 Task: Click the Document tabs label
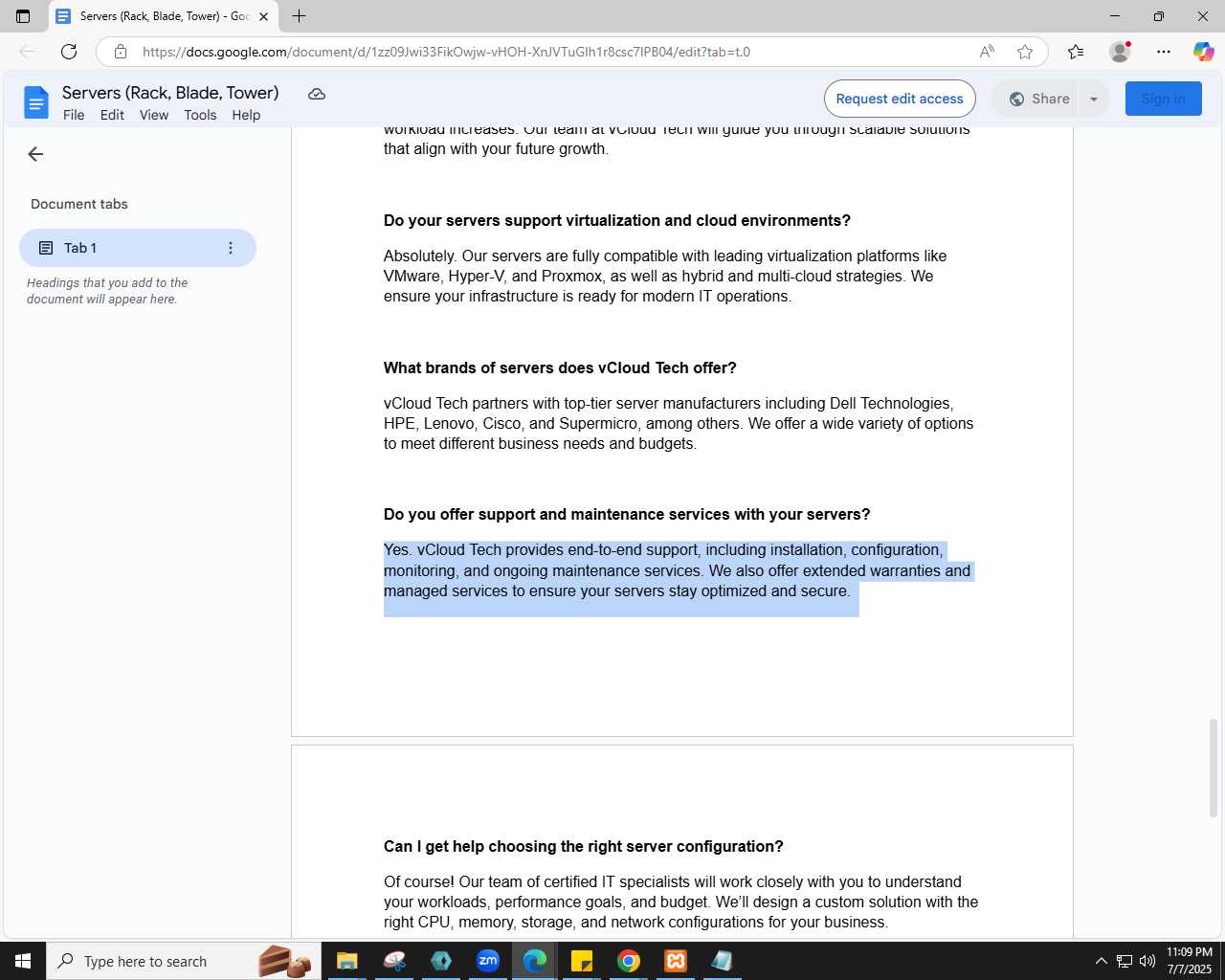79,204
